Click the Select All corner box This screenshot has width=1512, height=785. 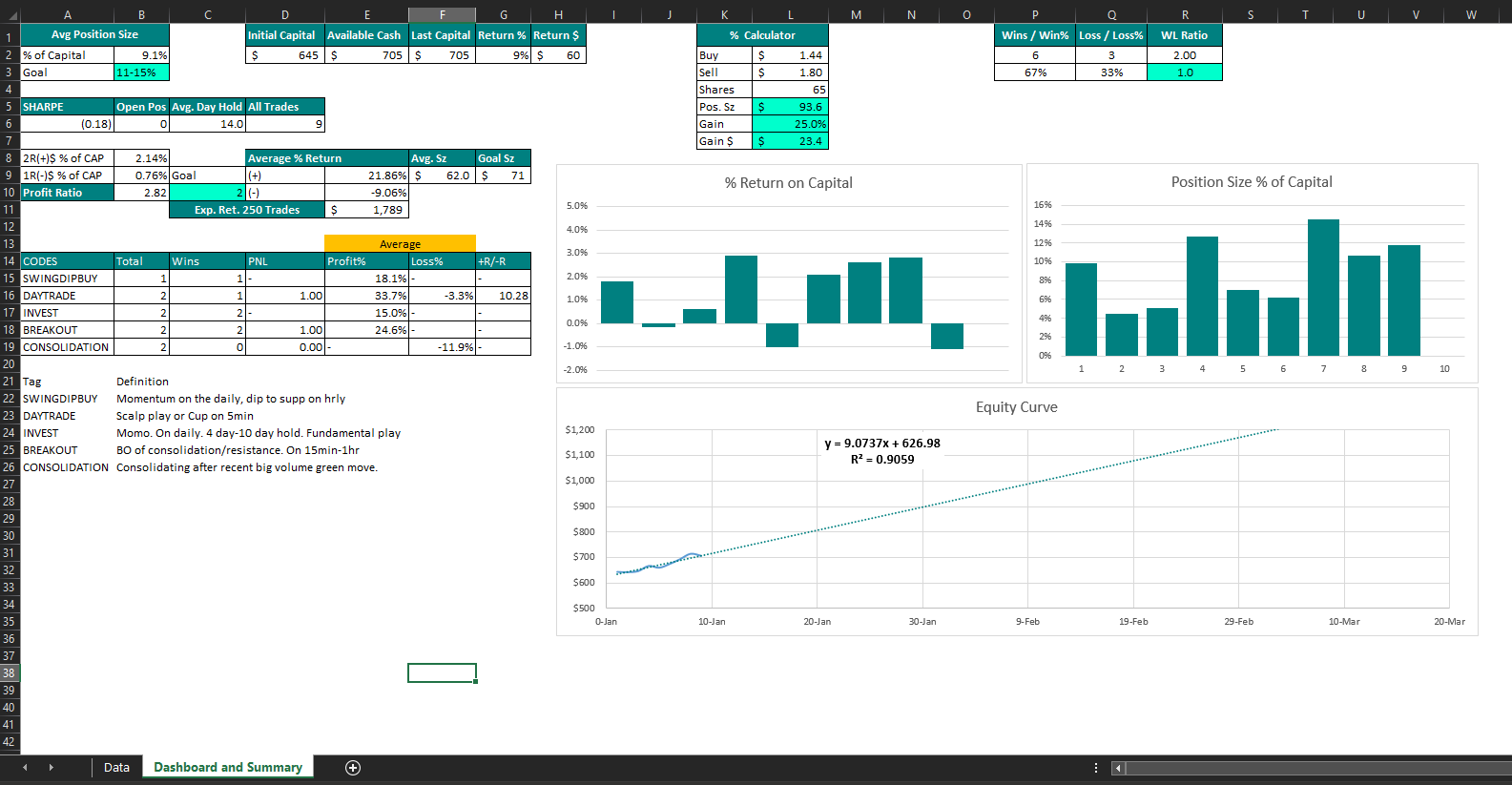coord(10,15)
